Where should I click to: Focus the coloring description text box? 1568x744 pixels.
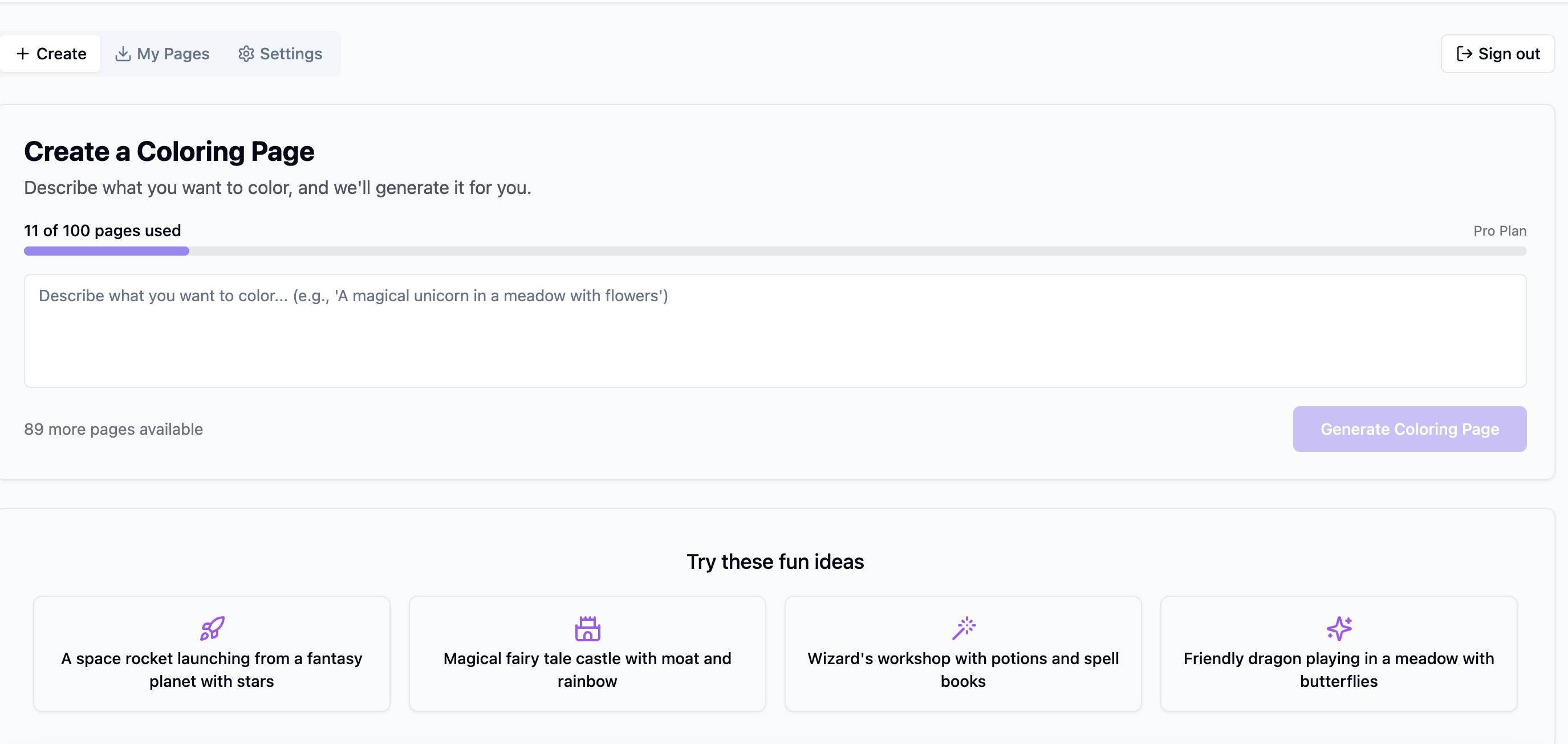[775, 331]
